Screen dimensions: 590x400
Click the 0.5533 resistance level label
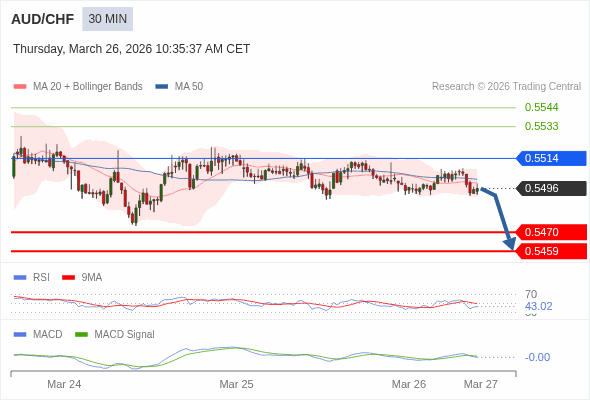click(541, 126)
